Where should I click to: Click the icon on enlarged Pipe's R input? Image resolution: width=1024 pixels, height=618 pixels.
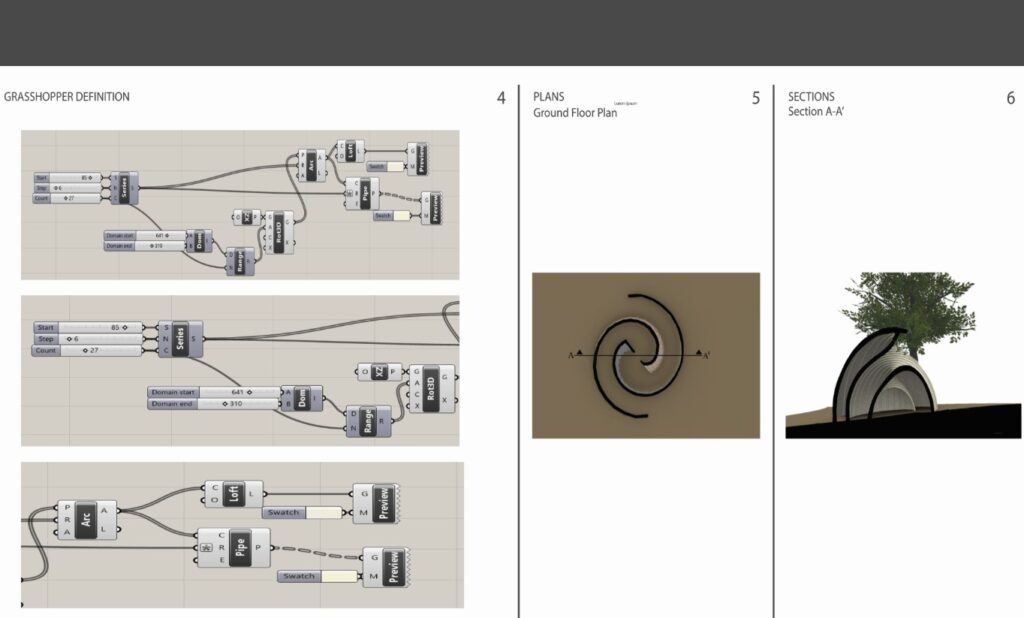point(209,547)
